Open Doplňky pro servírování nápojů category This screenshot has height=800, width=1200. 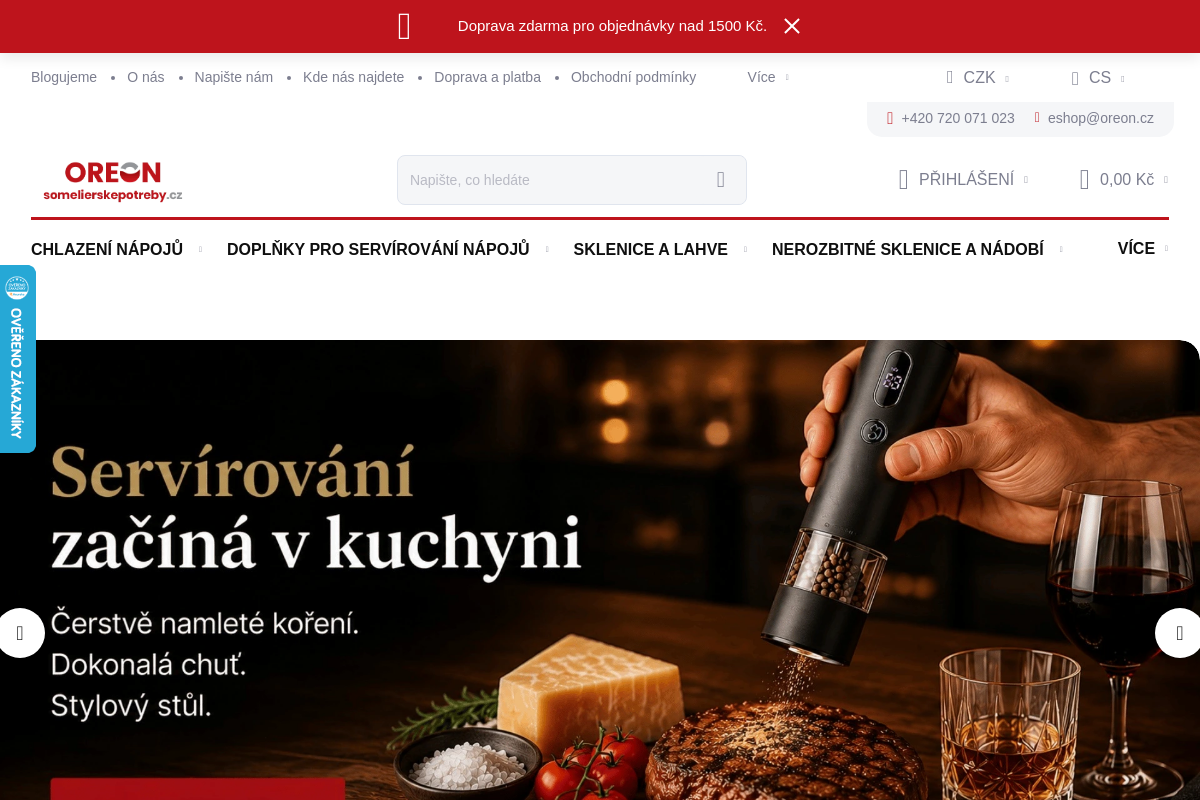[378, 249]
